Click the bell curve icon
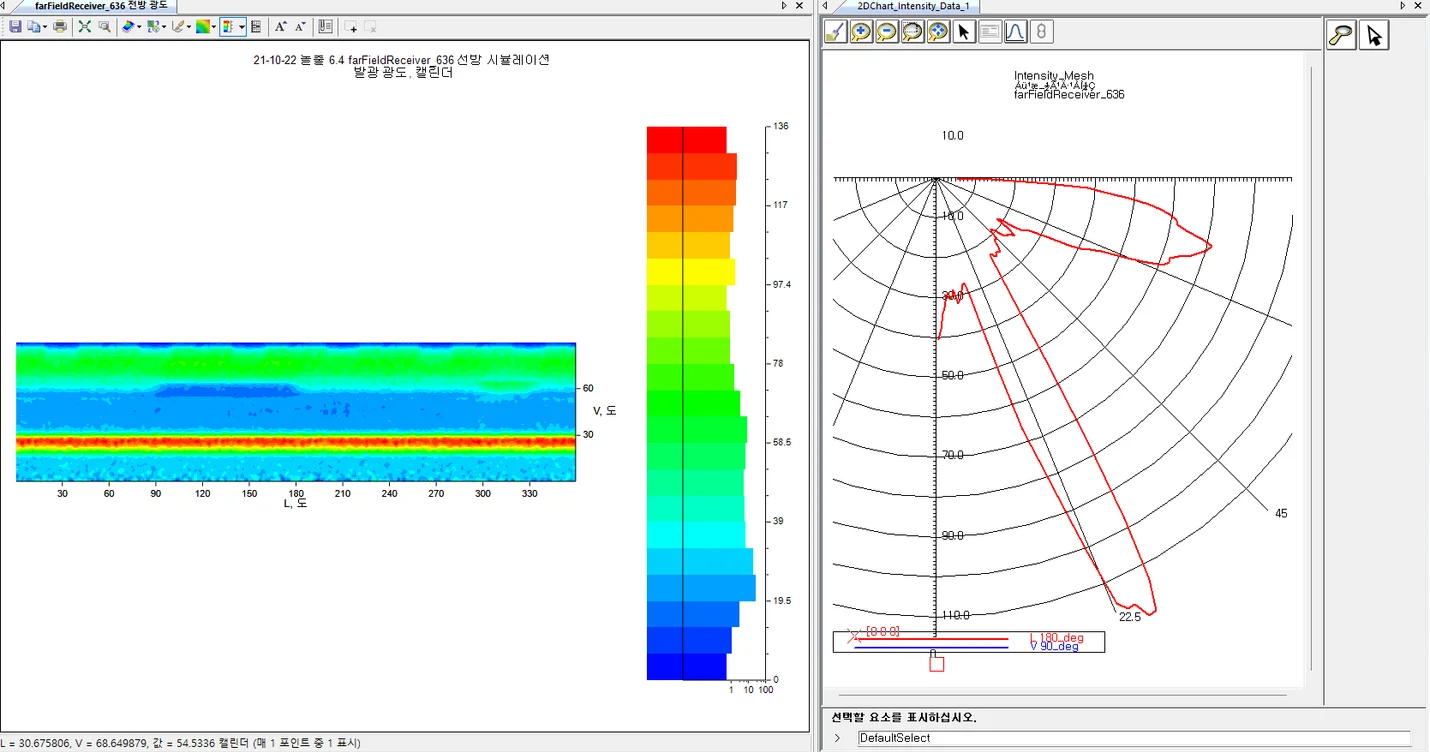 (x=1015, y=32)
